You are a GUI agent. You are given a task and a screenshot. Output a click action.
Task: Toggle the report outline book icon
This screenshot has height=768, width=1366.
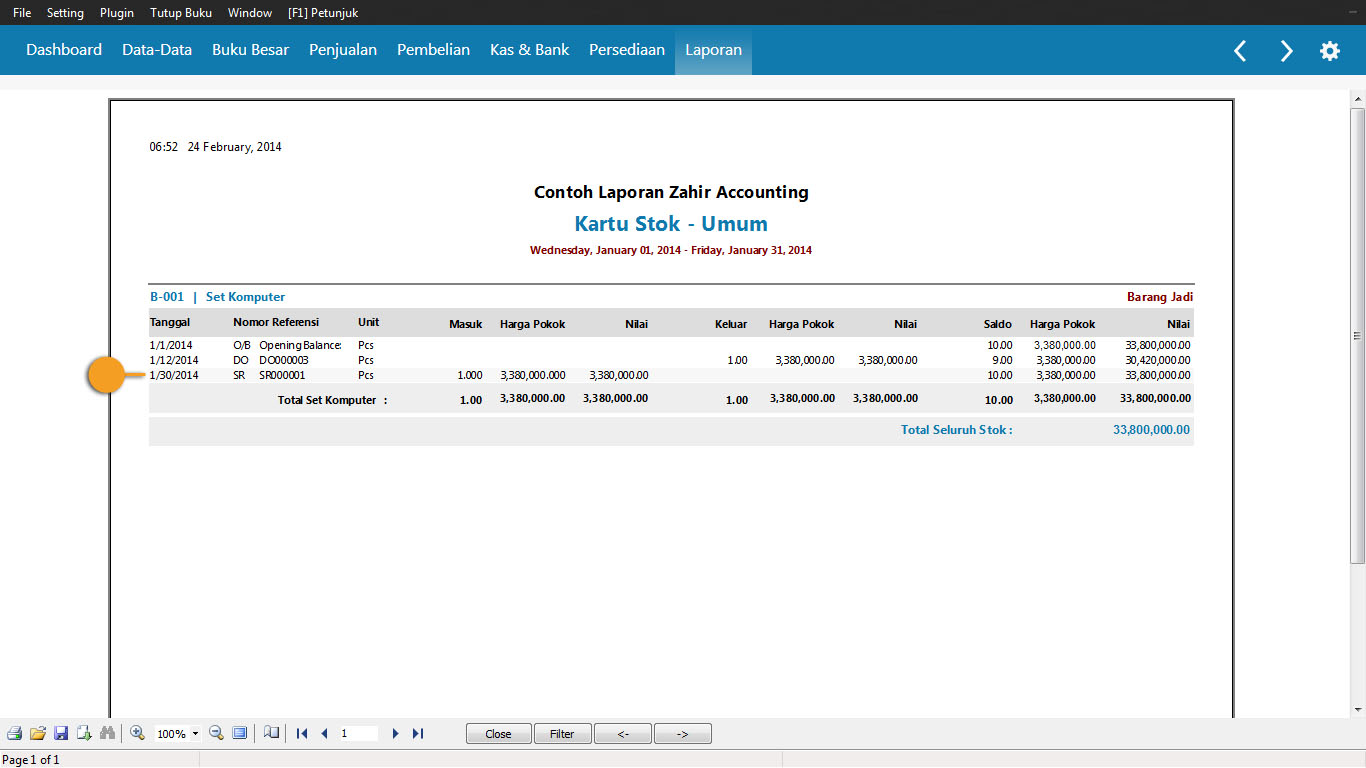tap(271, 733)
